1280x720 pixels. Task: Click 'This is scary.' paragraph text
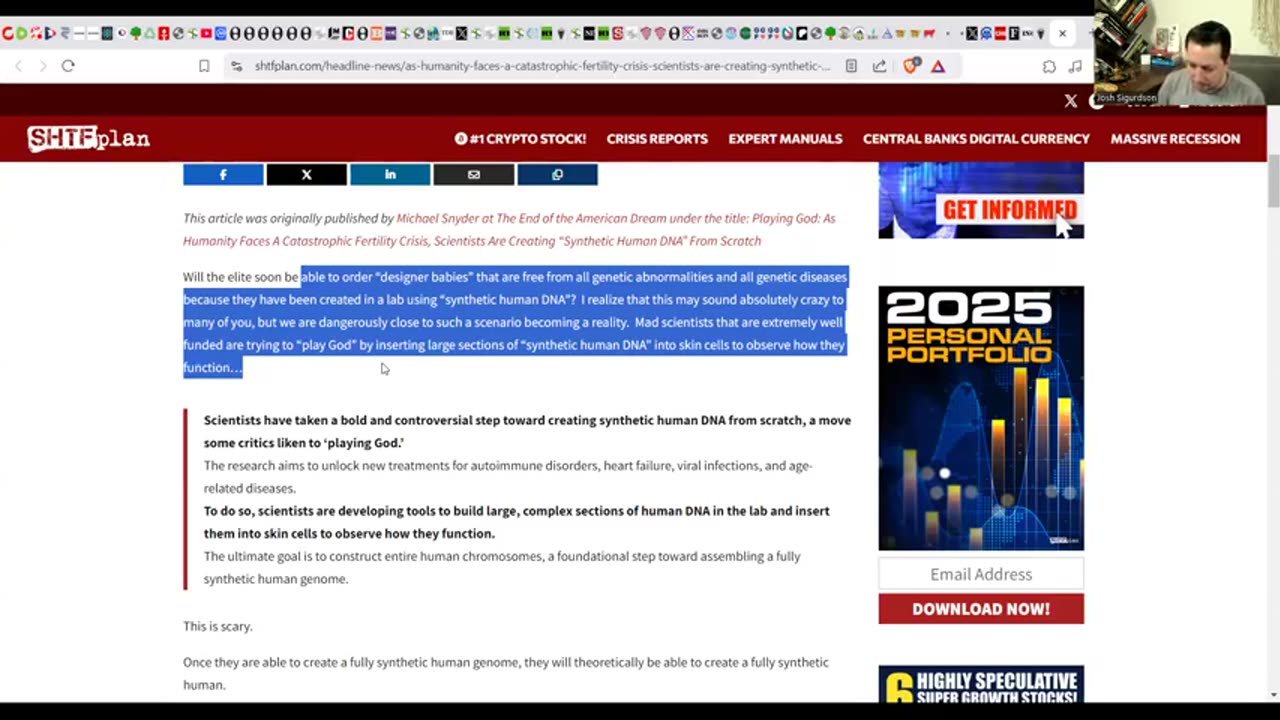[218, 626]
